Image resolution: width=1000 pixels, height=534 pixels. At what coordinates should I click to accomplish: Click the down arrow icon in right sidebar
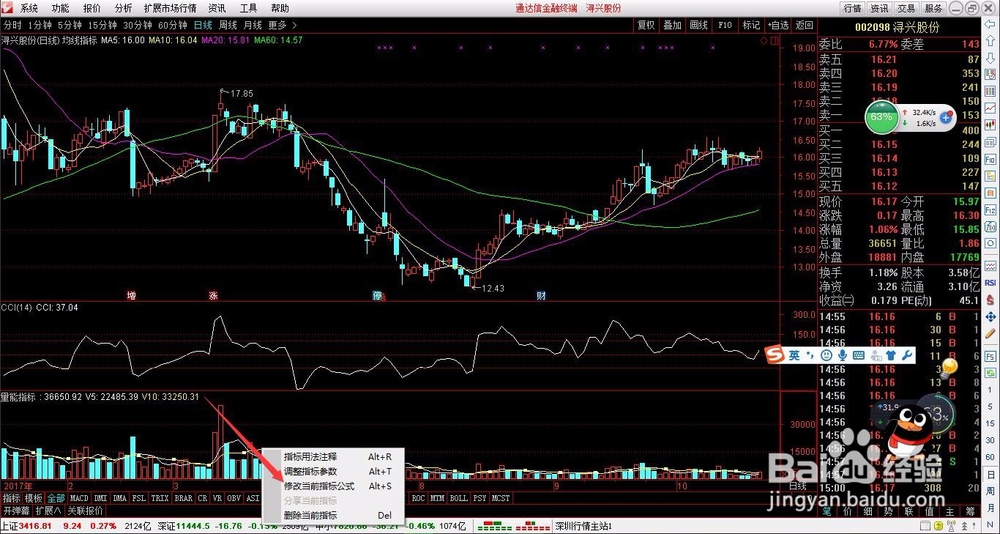tap(990, 59)
